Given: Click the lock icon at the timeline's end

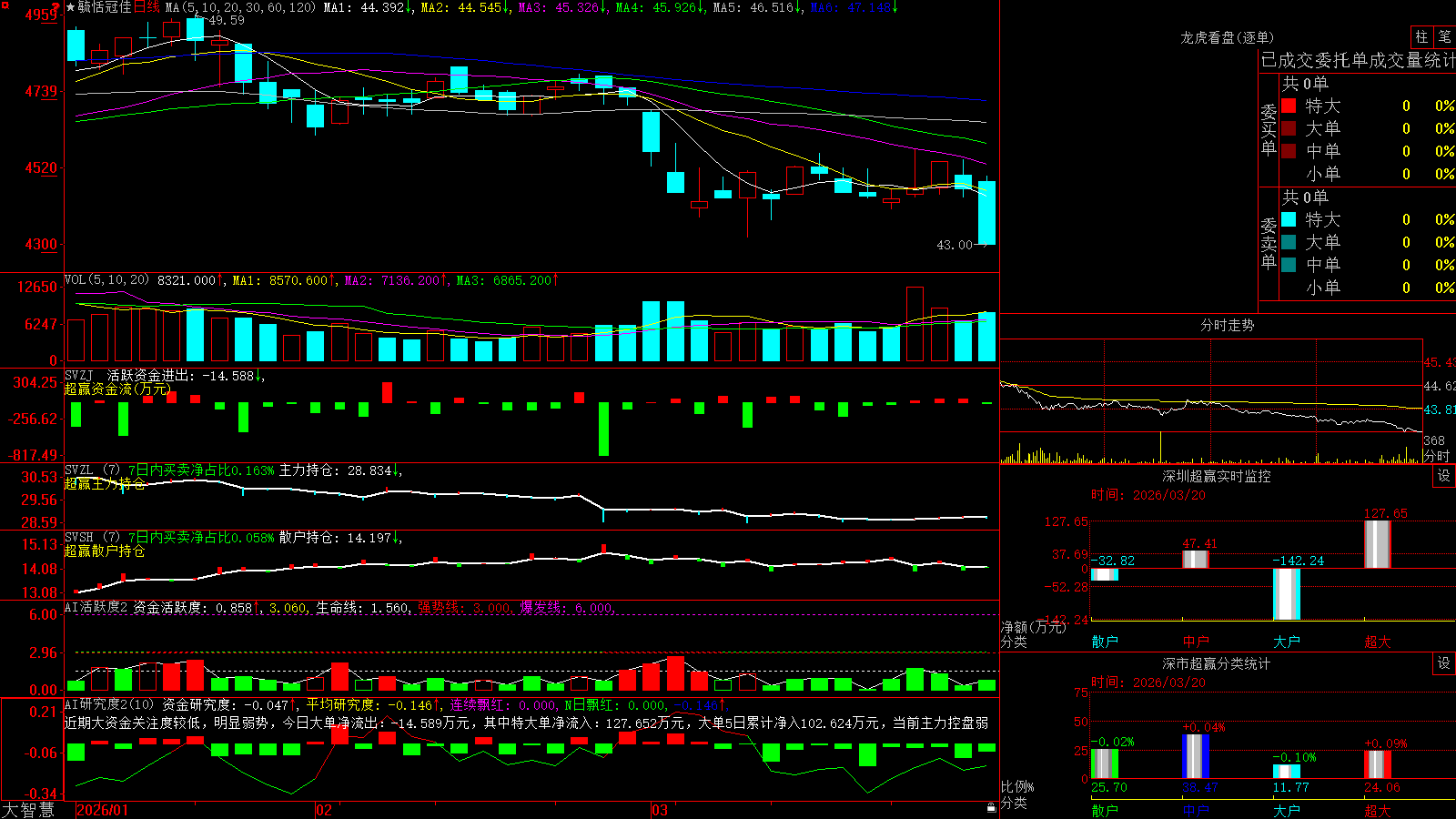Looking at the screenshot, I should click(992, 808).
